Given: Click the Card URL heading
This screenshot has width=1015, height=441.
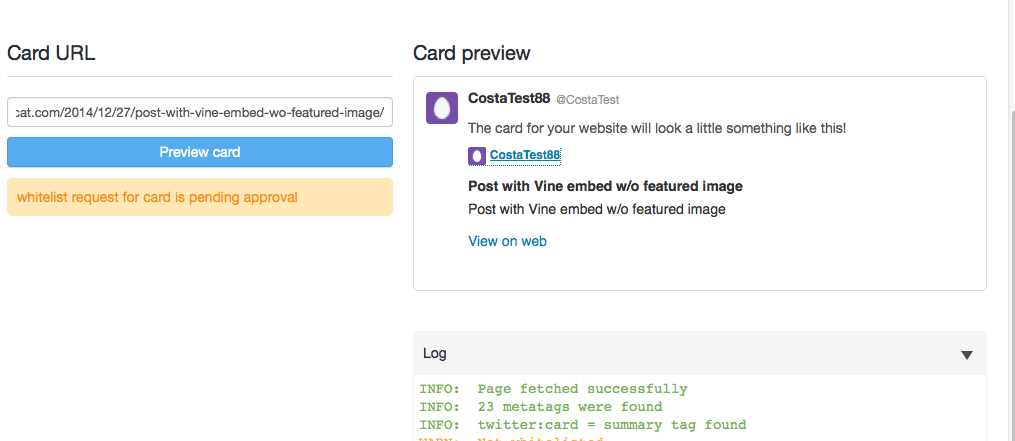Looking at the screenshot, I should 51,53.
